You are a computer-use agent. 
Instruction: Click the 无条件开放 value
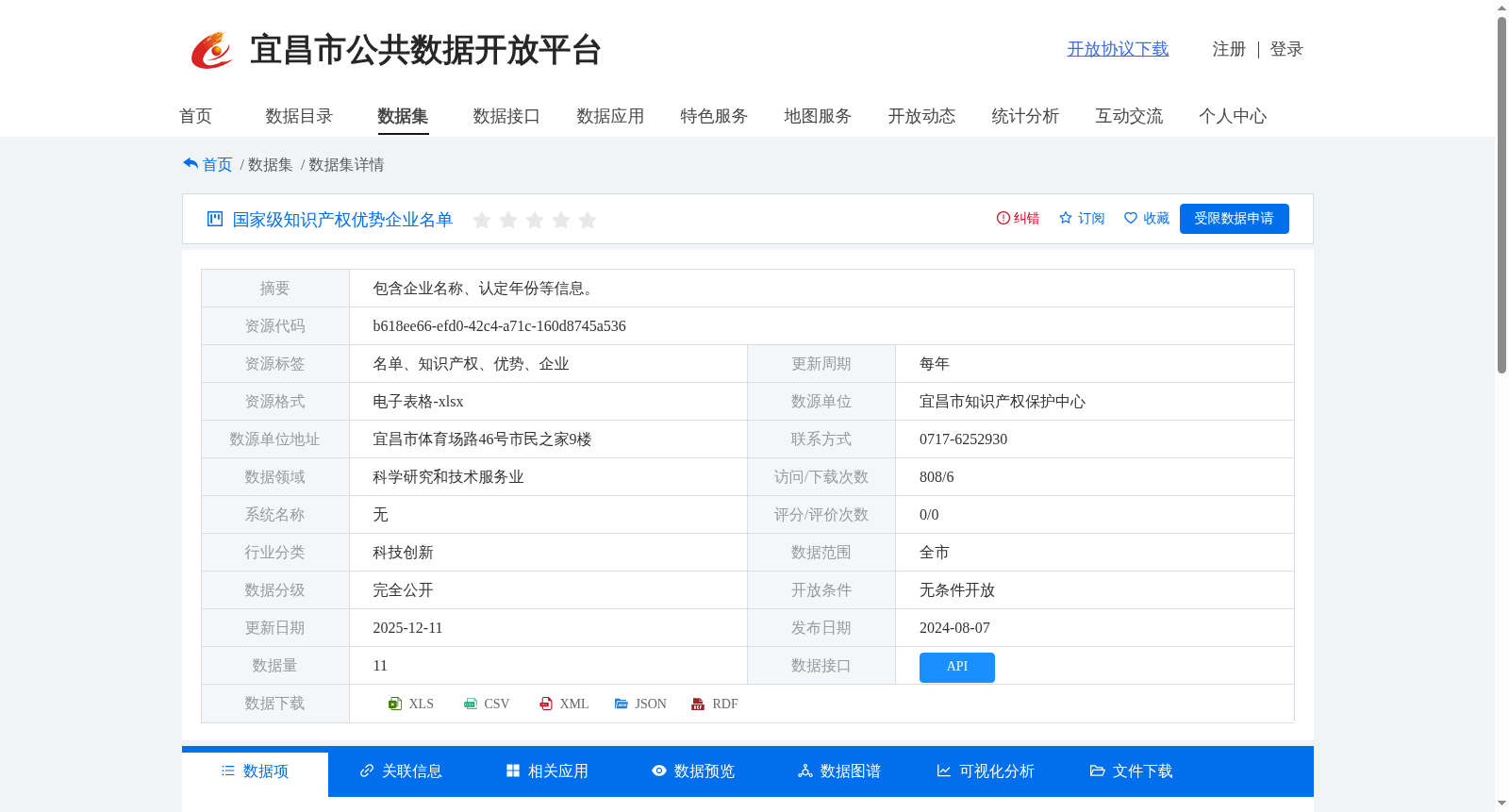point(957,590)
